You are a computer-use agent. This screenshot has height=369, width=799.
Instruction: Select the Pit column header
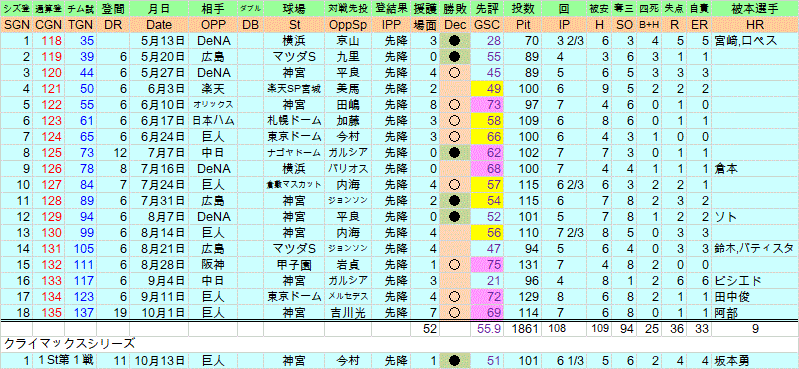pos(523,25)
